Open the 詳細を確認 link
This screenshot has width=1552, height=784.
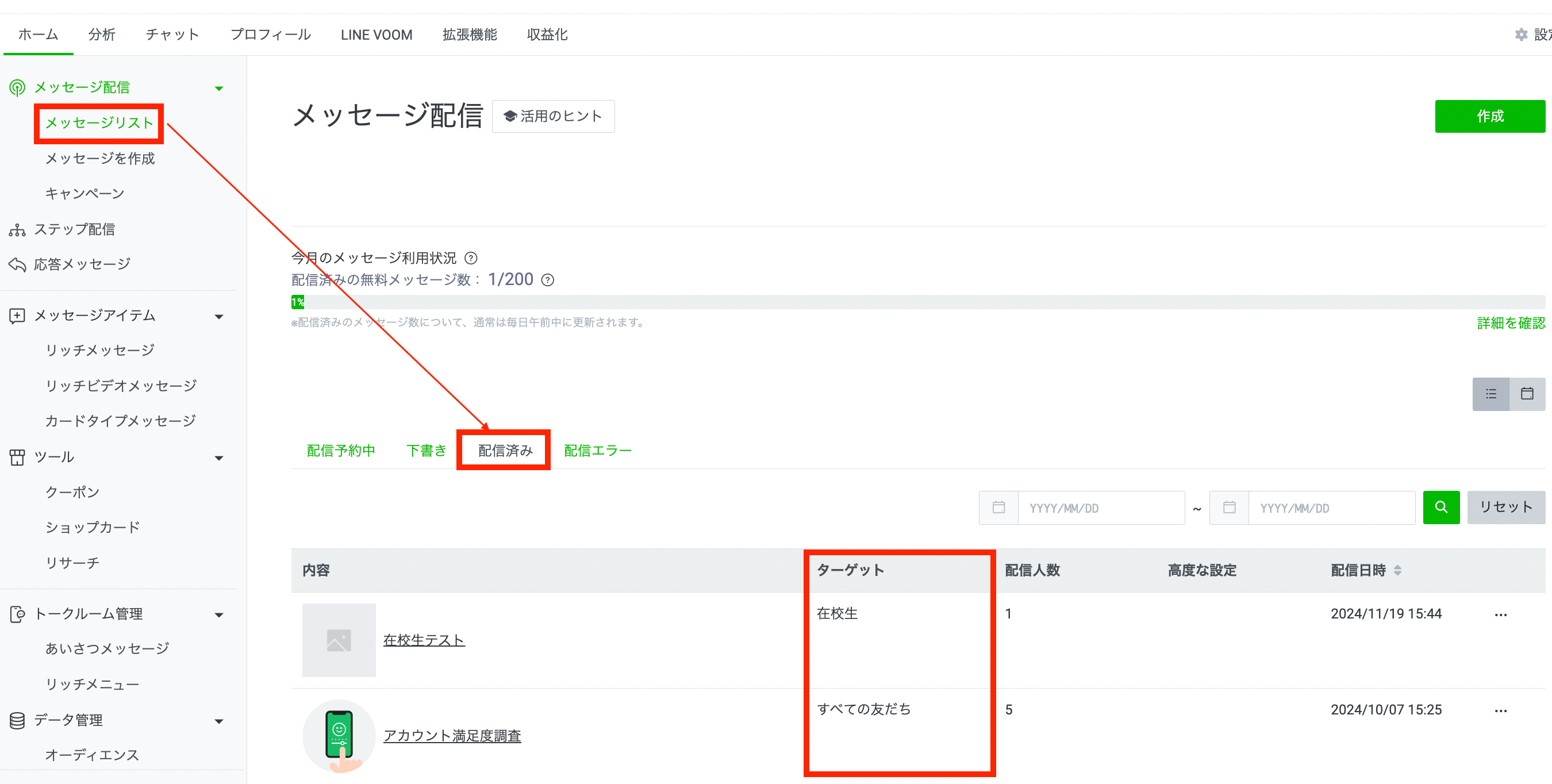click(1511, 323)
